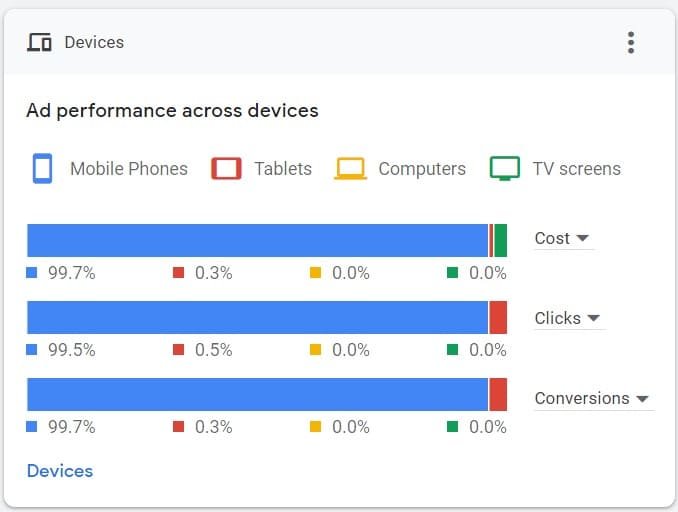Expand the Cost metric dropdown
Viewport: 678px width, 512px height.
coord(563,238)
